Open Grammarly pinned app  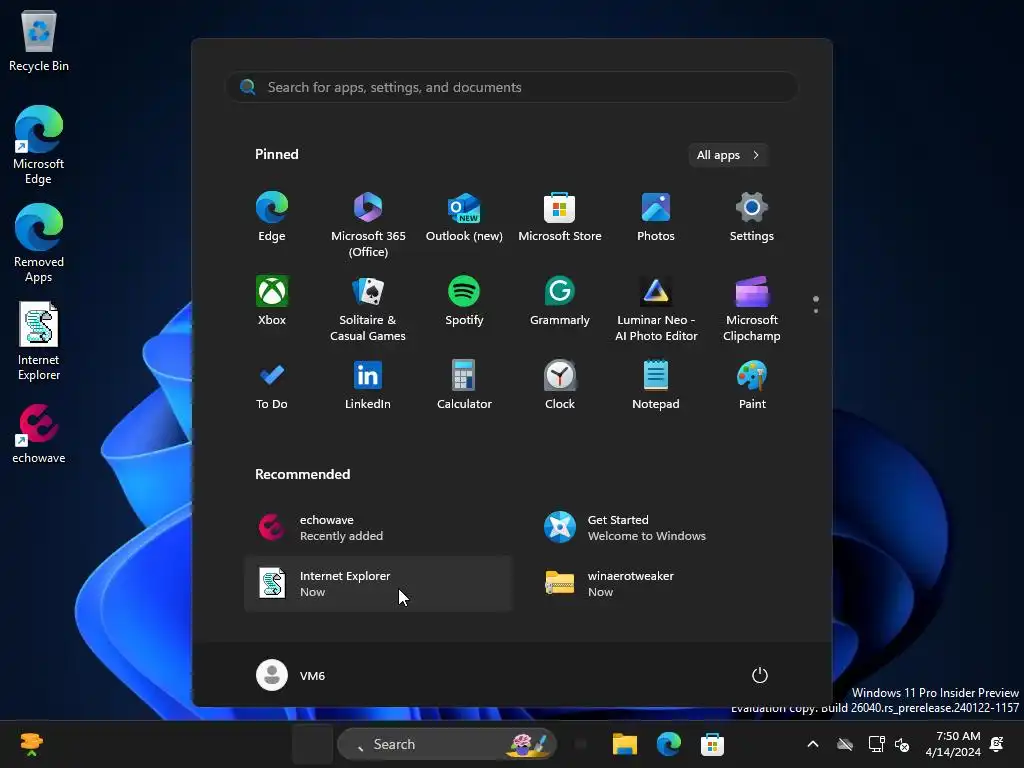coord(560,301)
